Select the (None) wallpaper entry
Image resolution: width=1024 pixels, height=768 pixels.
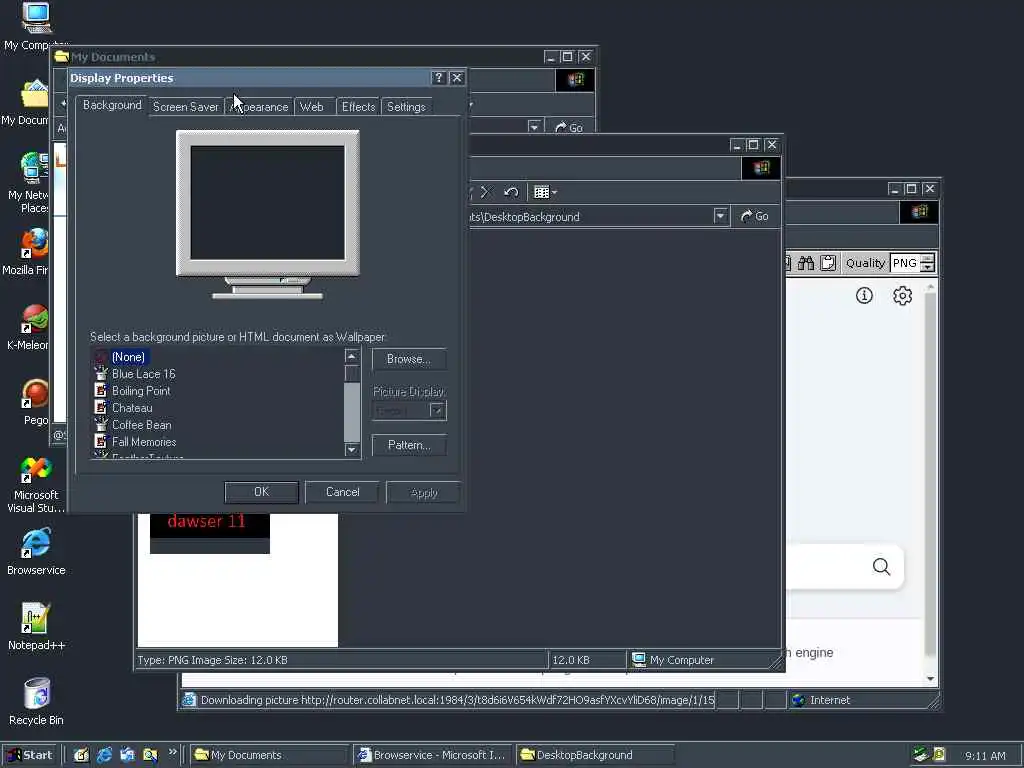click(x=128, y=357)
